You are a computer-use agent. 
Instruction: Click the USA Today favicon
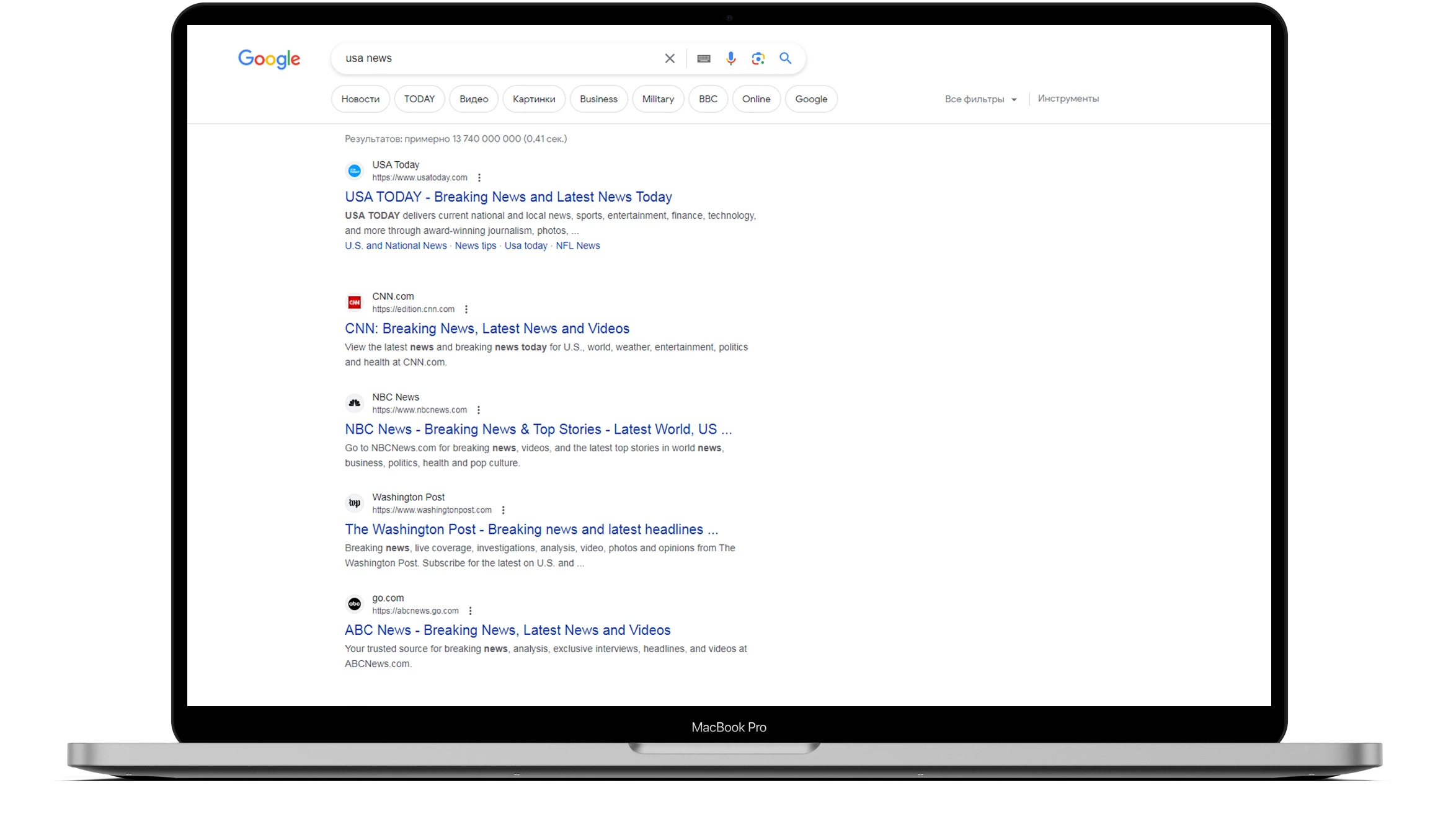(355, 170)
